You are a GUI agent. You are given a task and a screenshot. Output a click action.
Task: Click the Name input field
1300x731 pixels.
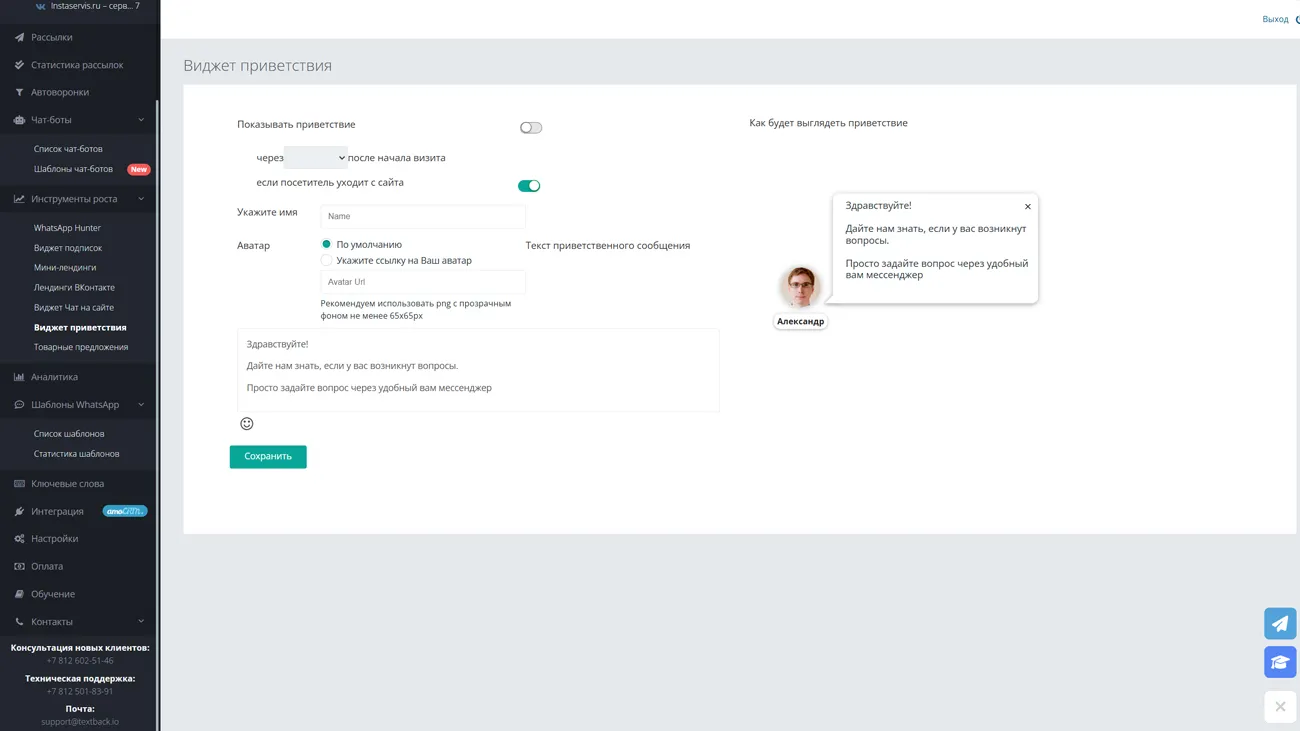click(x=422, y=216)
